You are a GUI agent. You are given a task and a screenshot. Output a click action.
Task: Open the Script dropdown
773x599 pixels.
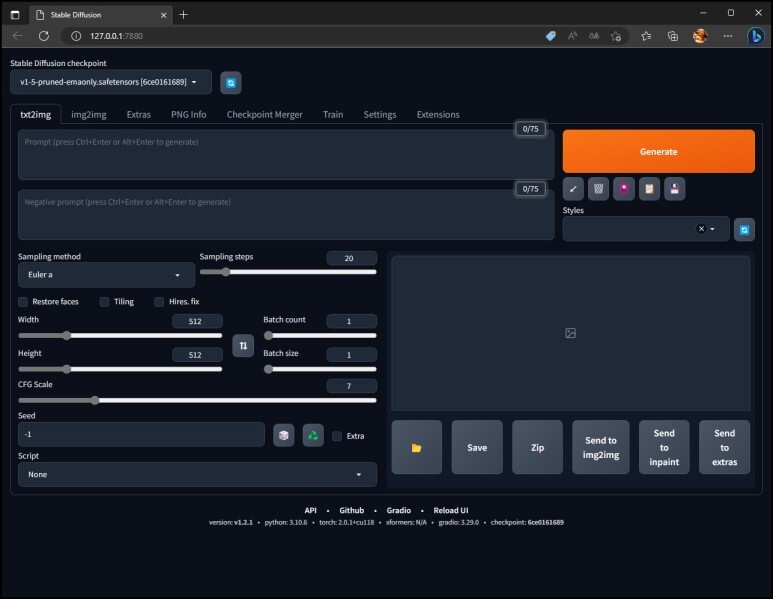pyautogui.click(x=197, y=474)
